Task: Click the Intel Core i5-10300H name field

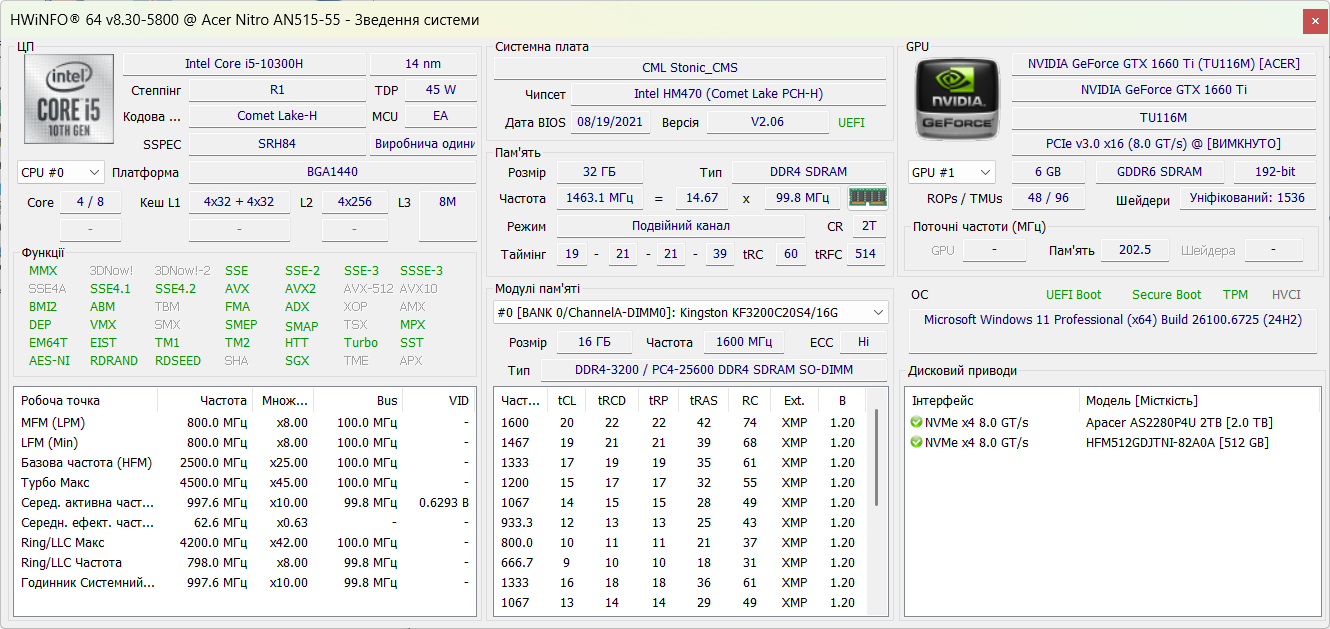Action: (244, 64)
